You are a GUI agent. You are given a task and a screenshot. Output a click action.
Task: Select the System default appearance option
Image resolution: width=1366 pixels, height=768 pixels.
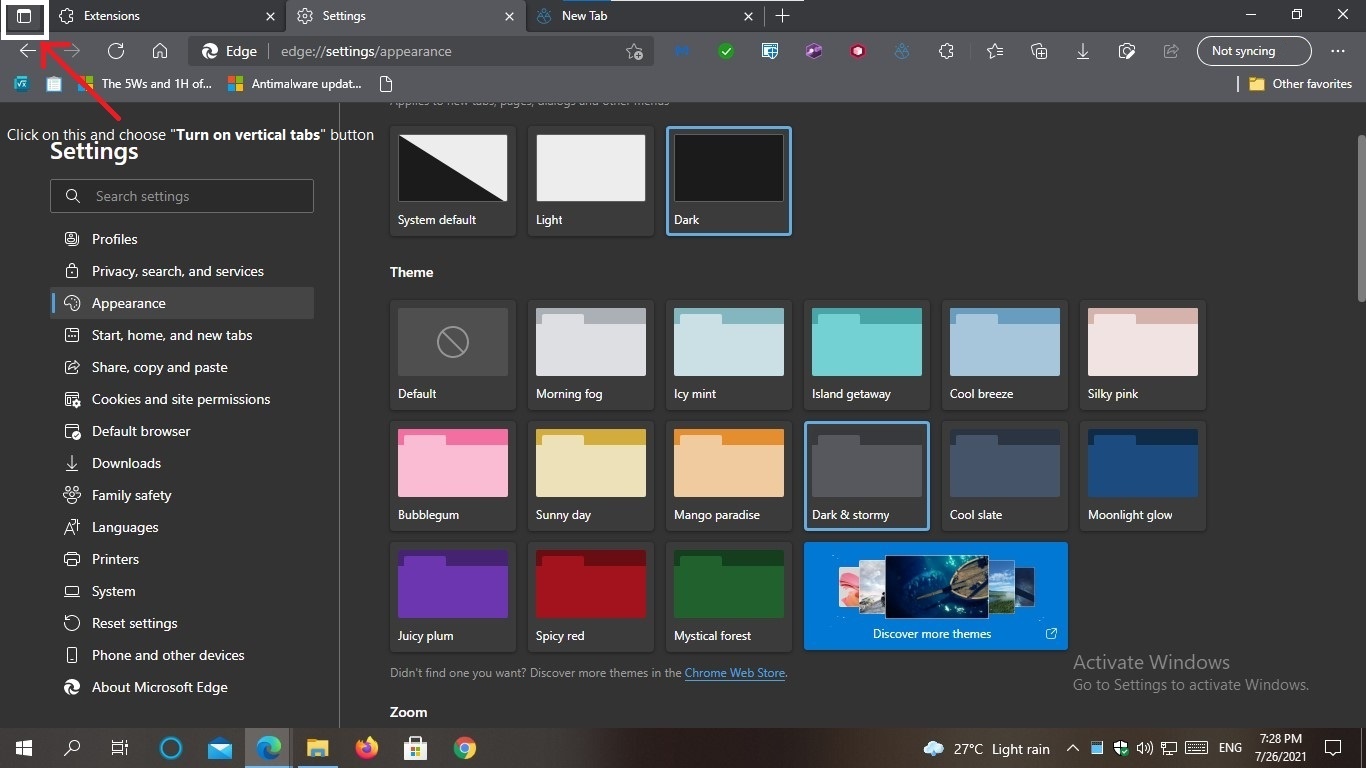452,180
